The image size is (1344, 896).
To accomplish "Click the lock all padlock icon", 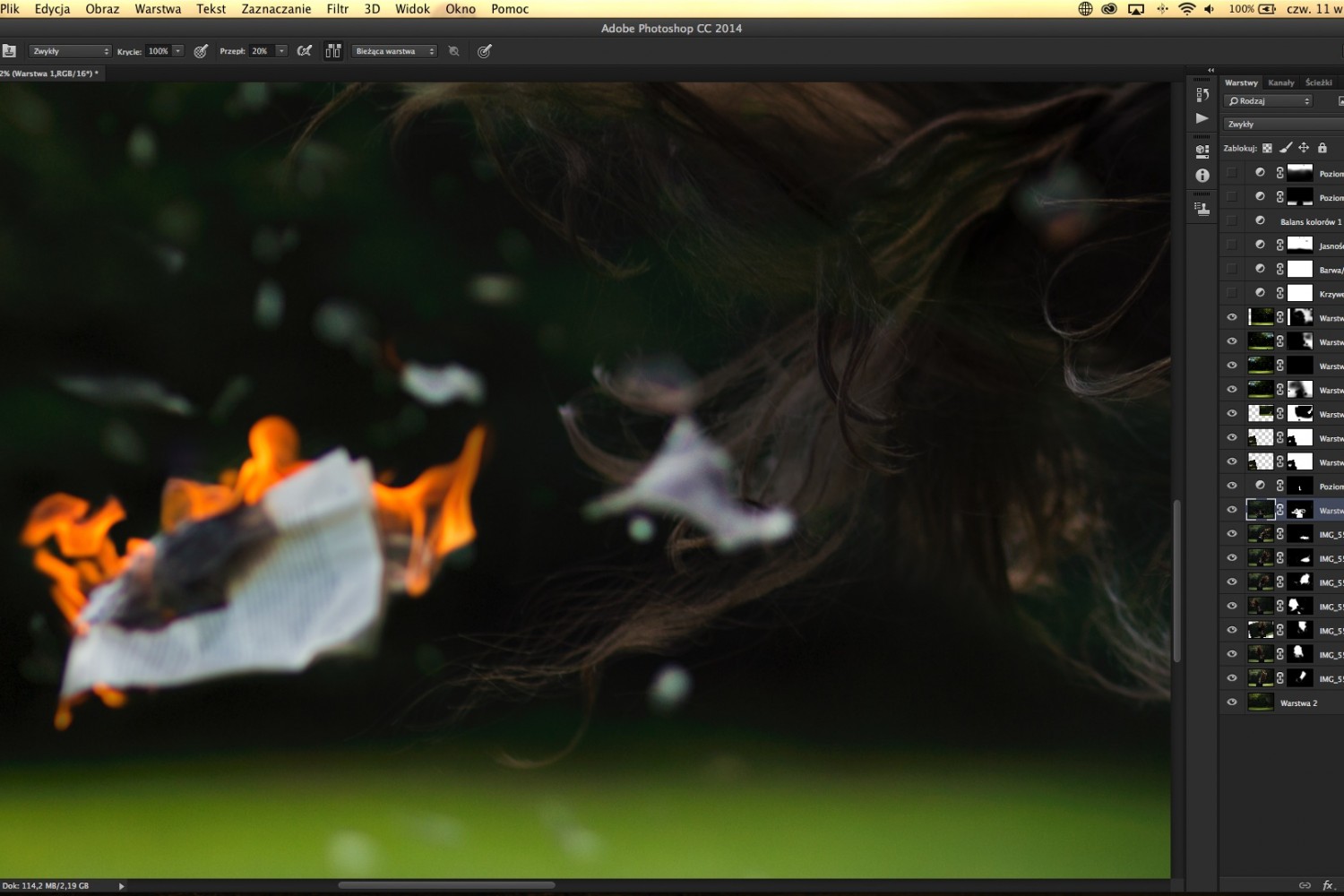I will tap(1322, 148).
